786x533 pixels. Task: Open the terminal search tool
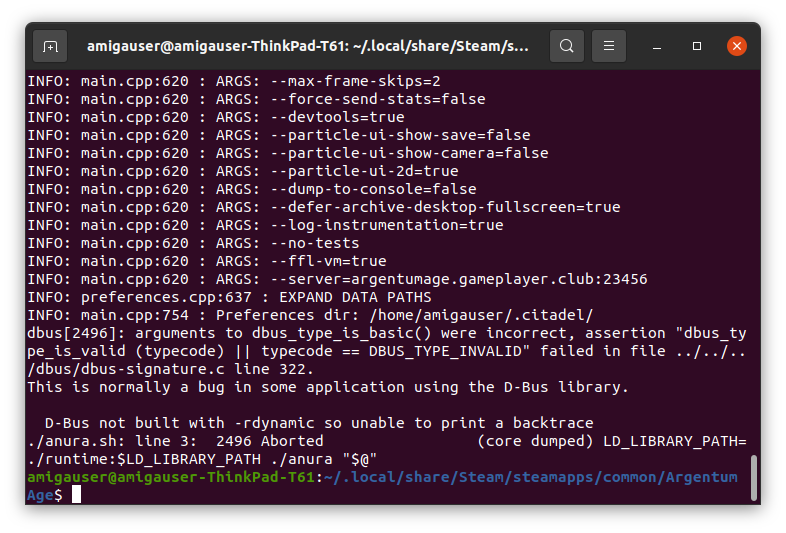pyautogui.click(x=566, y=46)
